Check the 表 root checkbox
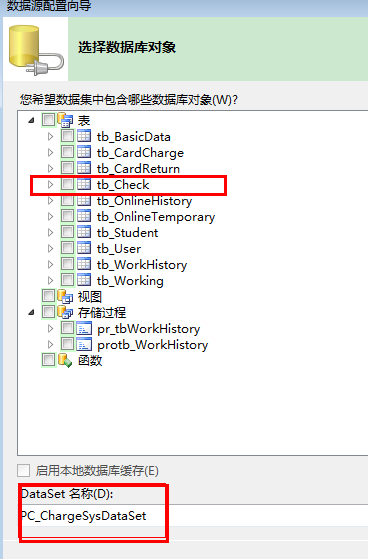This screenshot has width=368, height=559. point(48,120)
